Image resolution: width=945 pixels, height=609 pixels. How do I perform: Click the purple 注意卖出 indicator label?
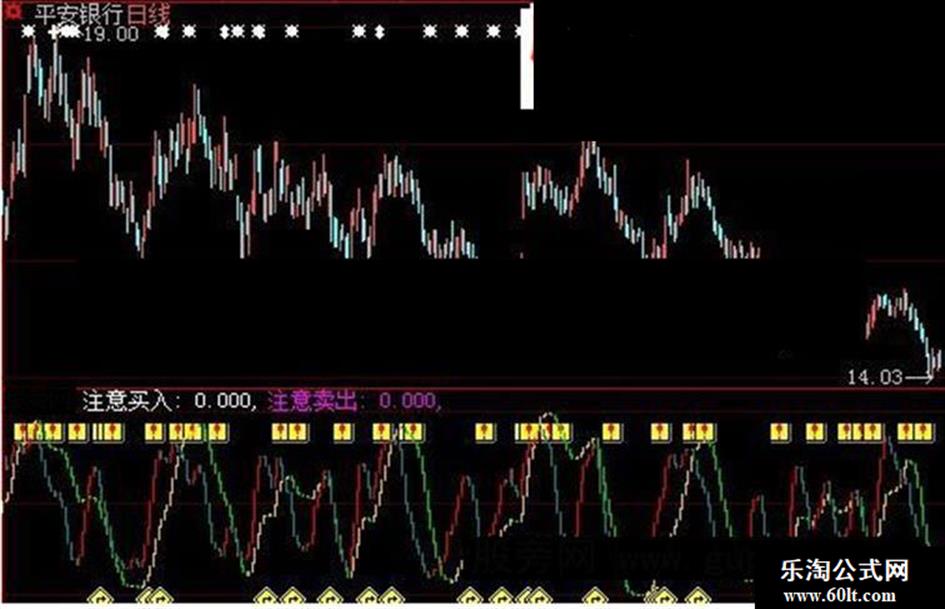click(x=313, y=401)
